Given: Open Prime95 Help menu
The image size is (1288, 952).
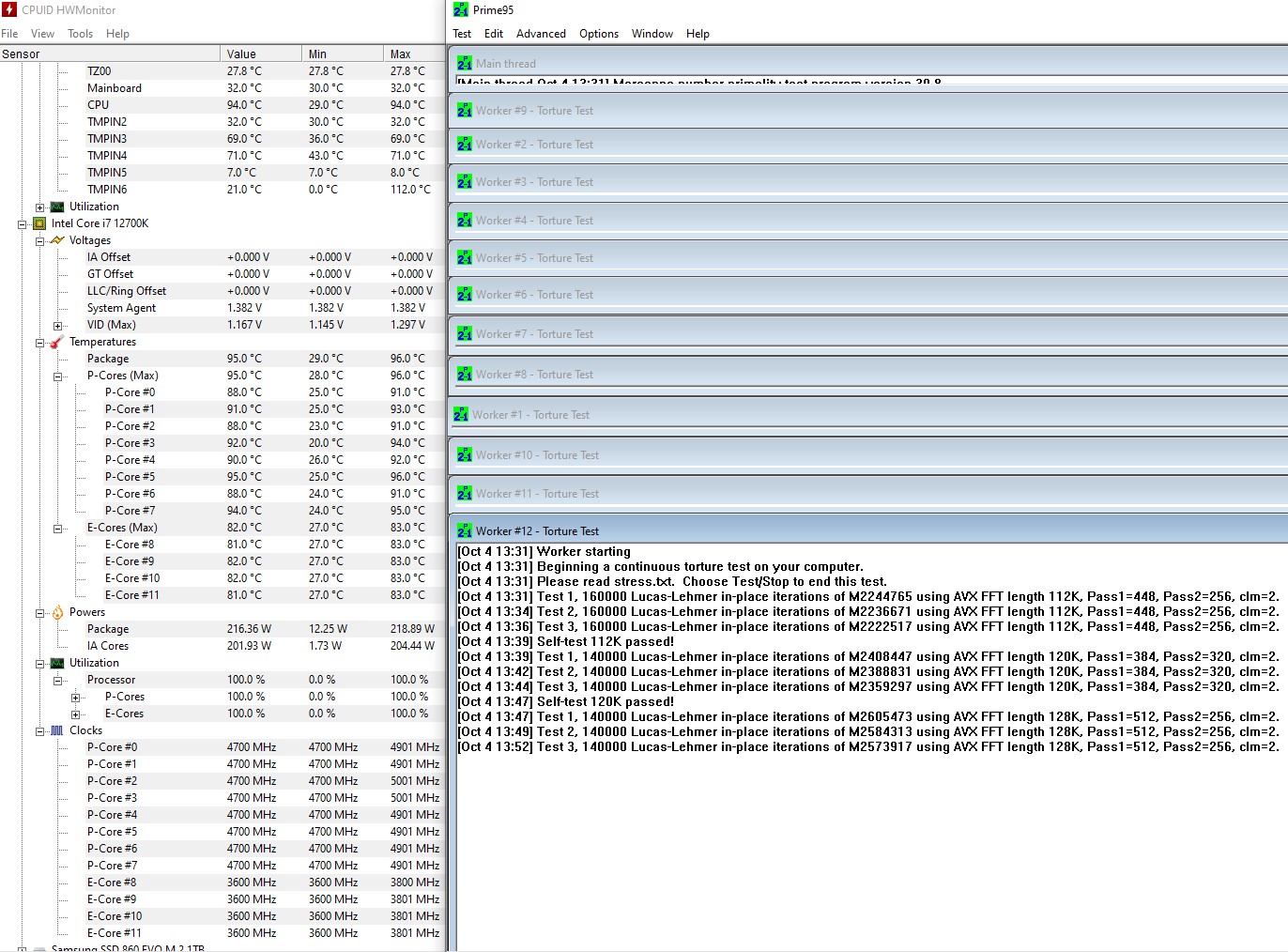Looking at the screenshot, I should click(x=698, y=34).
